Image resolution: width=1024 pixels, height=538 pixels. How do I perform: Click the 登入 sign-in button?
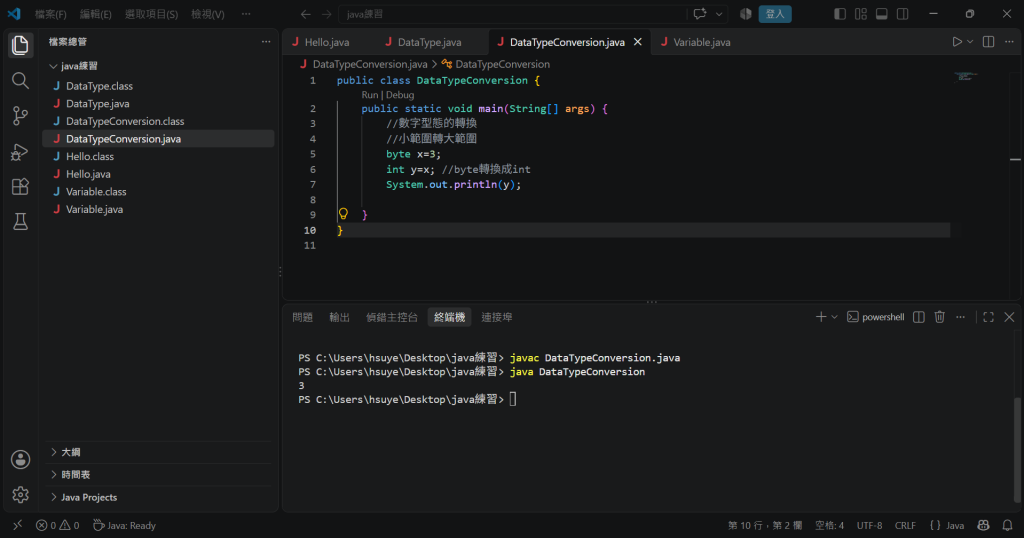click(x=775, y=14)
